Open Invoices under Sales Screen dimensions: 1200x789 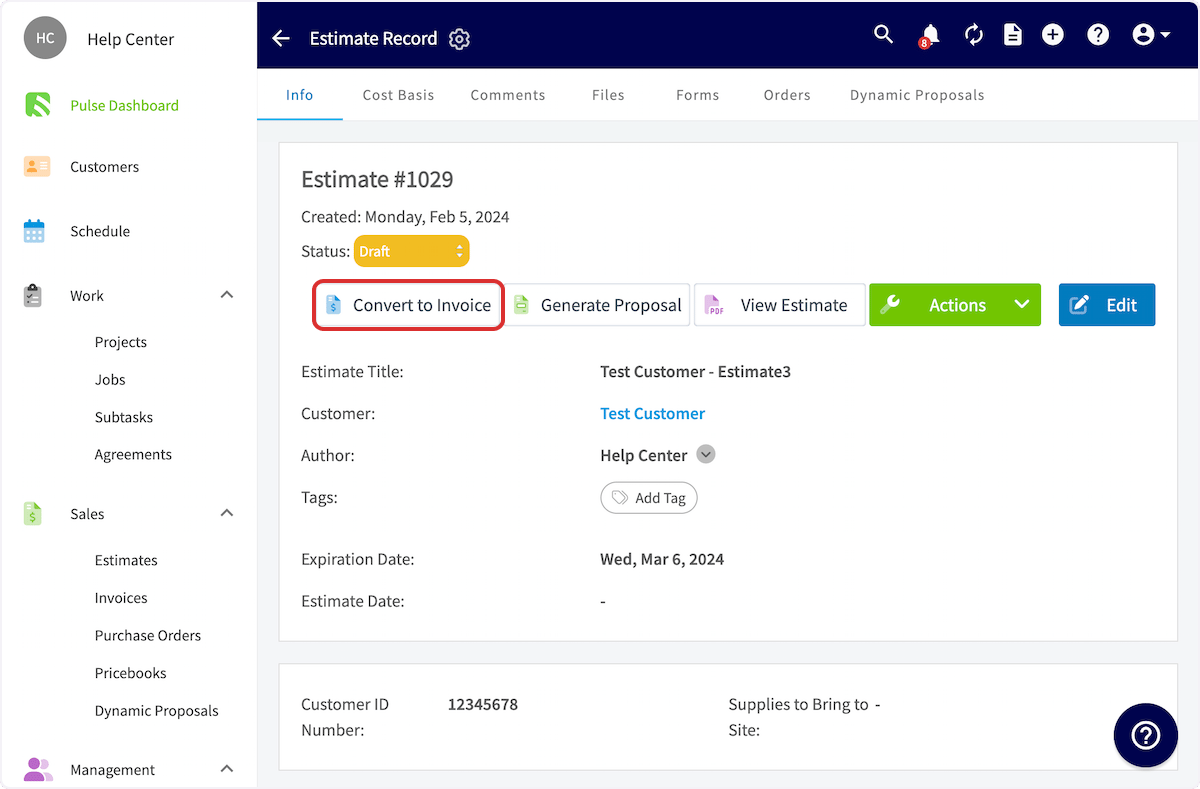(121, 598)
